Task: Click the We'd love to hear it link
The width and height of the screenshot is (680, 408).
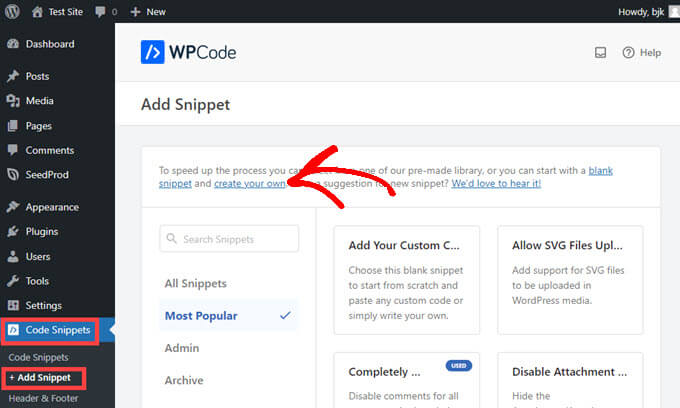Action: [x=496, y=184]
